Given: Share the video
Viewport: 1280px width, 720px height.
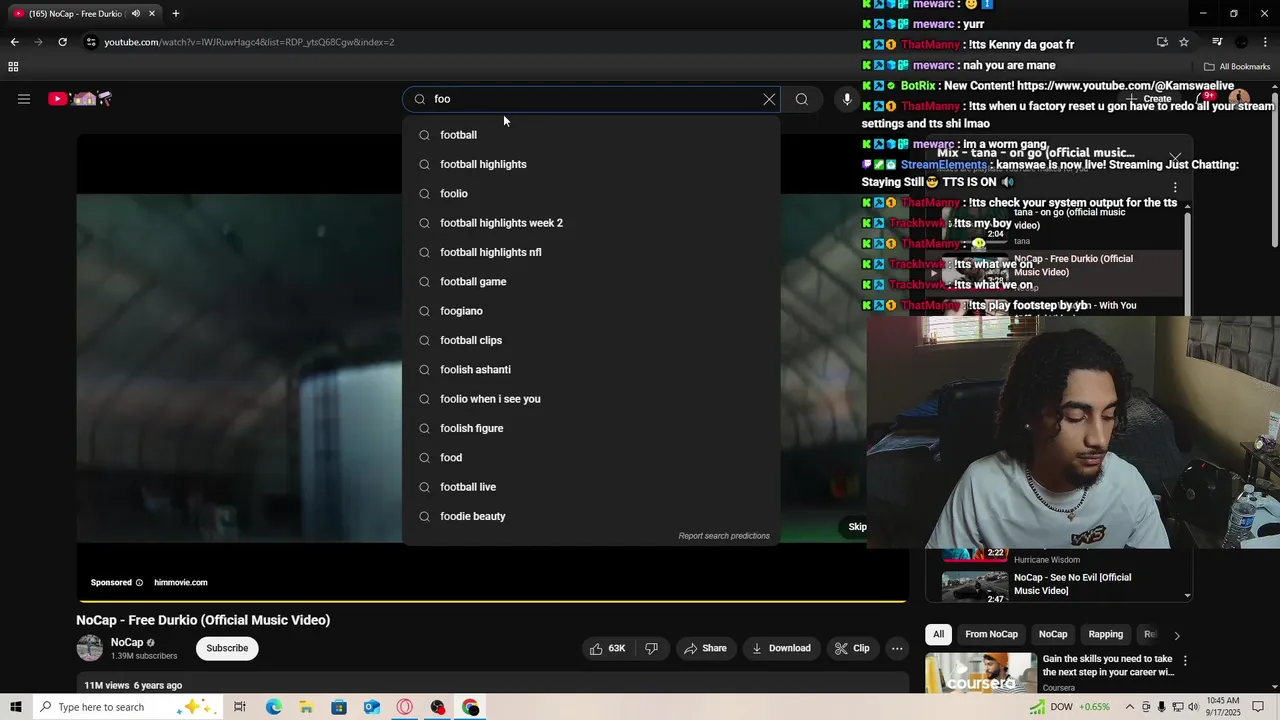Looking at the screenshot, I should [705, 649].
